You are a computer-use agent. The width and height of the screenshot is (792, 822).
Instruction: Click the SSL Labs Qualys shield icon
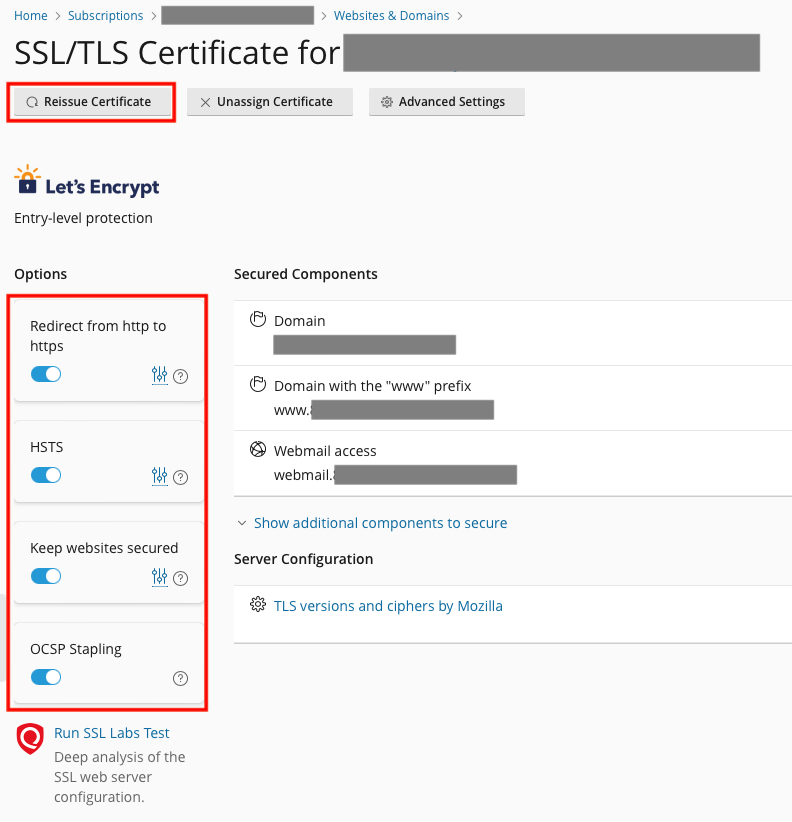tap(30, 739)
